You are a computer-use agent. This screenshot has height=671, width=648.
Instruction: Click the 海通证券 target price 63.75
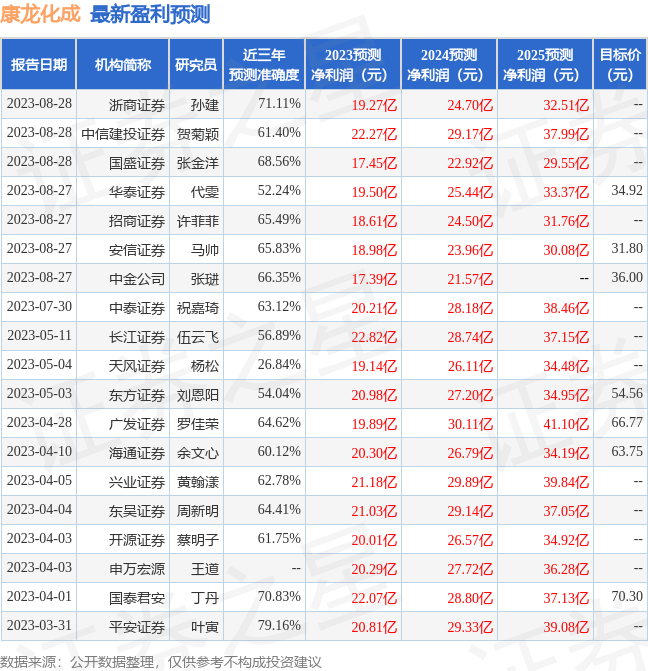627,451
